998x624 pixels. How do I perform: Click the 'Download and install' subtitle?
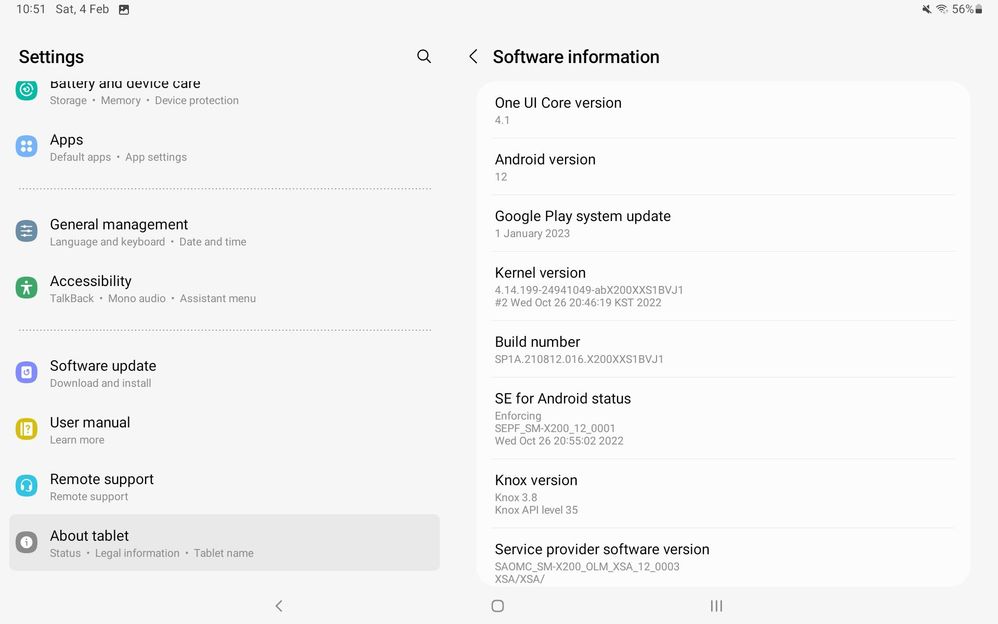coord(101,383)
